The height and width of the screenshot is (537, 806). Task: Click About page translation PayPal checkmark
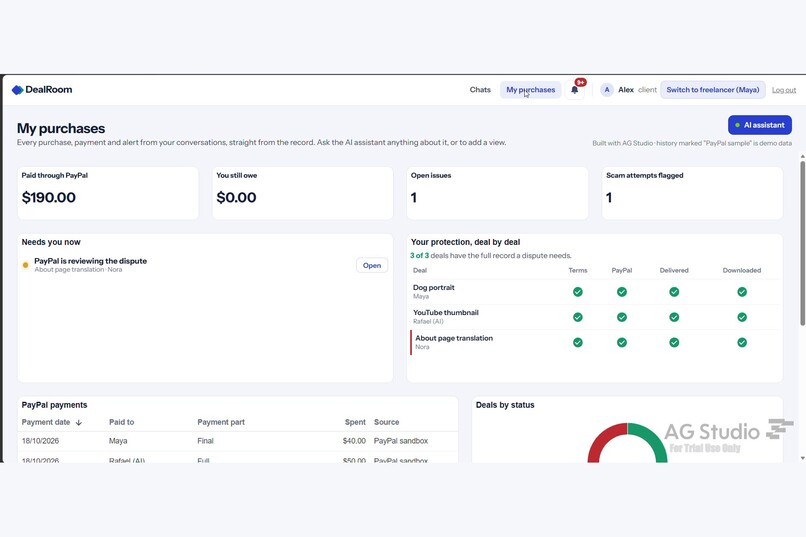point(622,342)
